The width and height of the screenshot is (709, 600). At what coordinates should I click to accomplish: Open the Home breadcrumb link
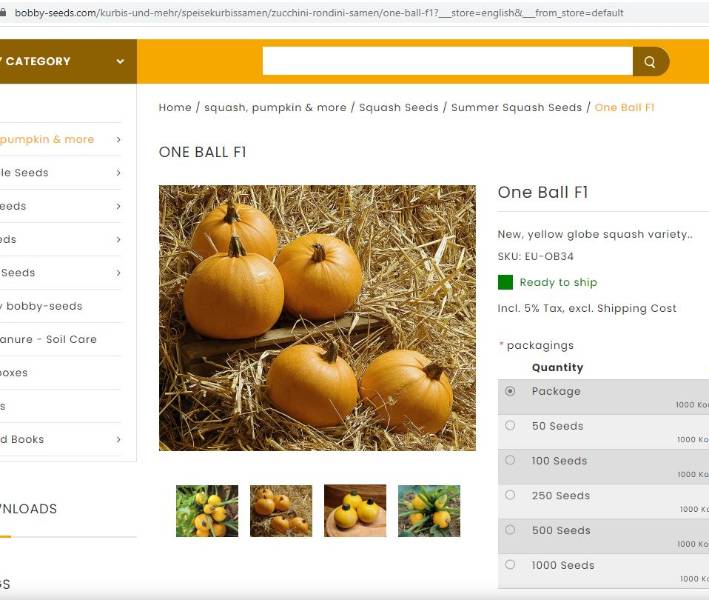(175, 107)
